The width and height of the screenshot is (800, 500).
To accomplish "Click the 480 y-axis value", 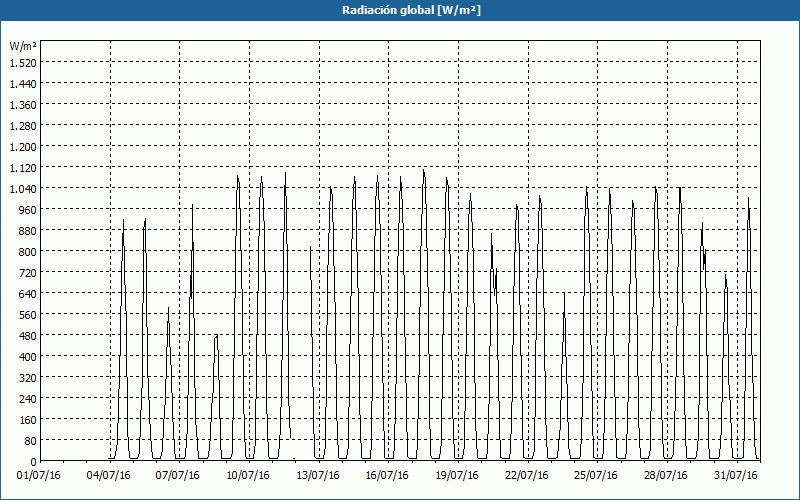I will point(28,336).
